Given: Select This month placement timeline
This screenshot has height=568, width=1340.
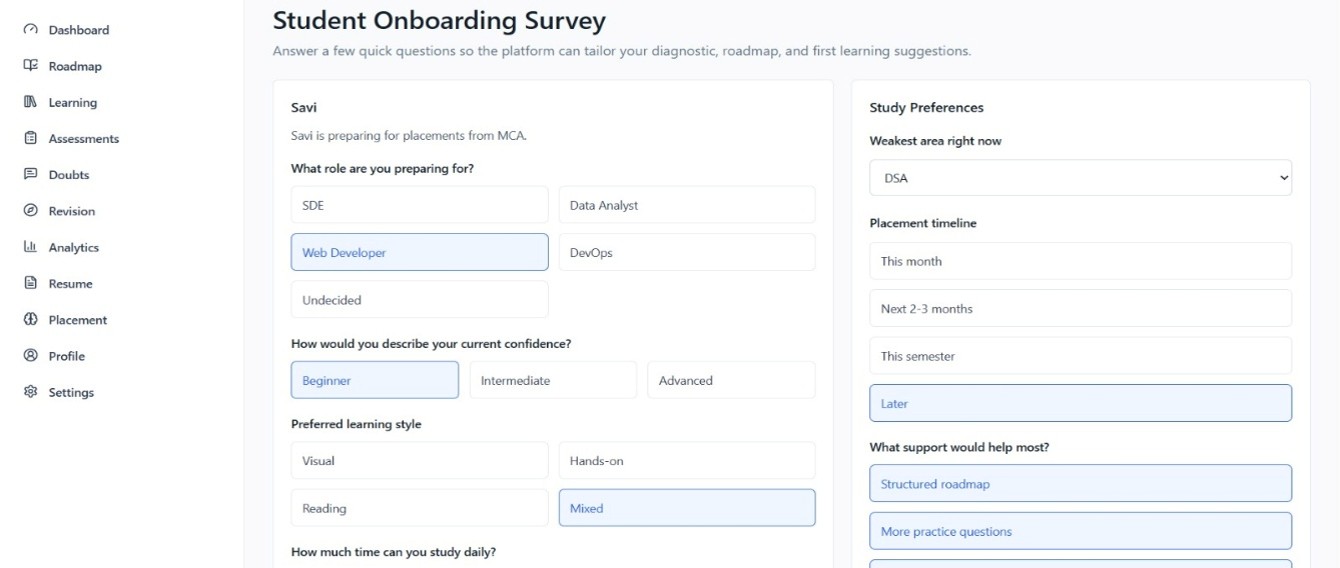Looking at the screenshot, I should click(1081, 261).
